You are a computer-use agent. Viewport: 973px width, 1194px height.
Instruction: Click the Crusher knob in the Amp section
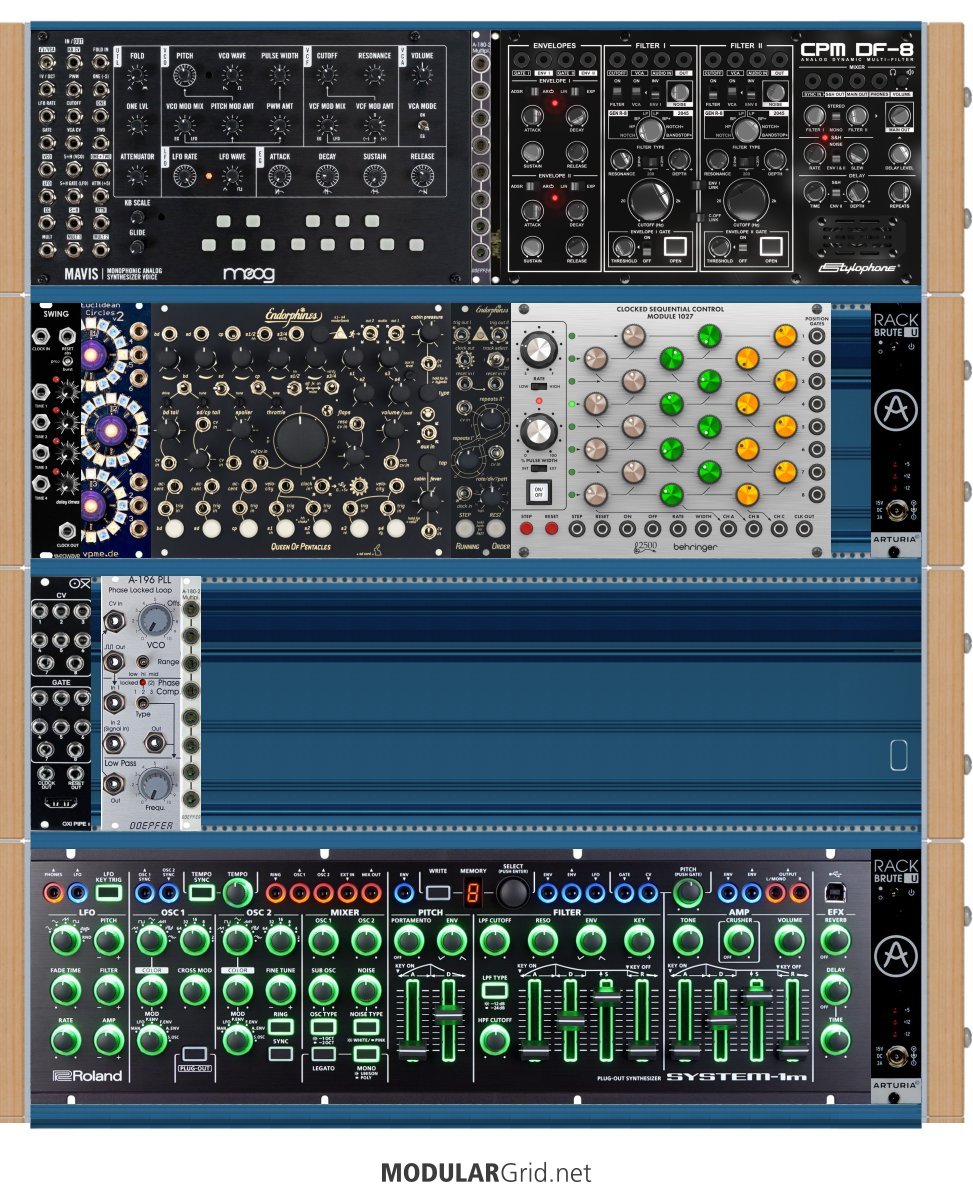(739, 941)
